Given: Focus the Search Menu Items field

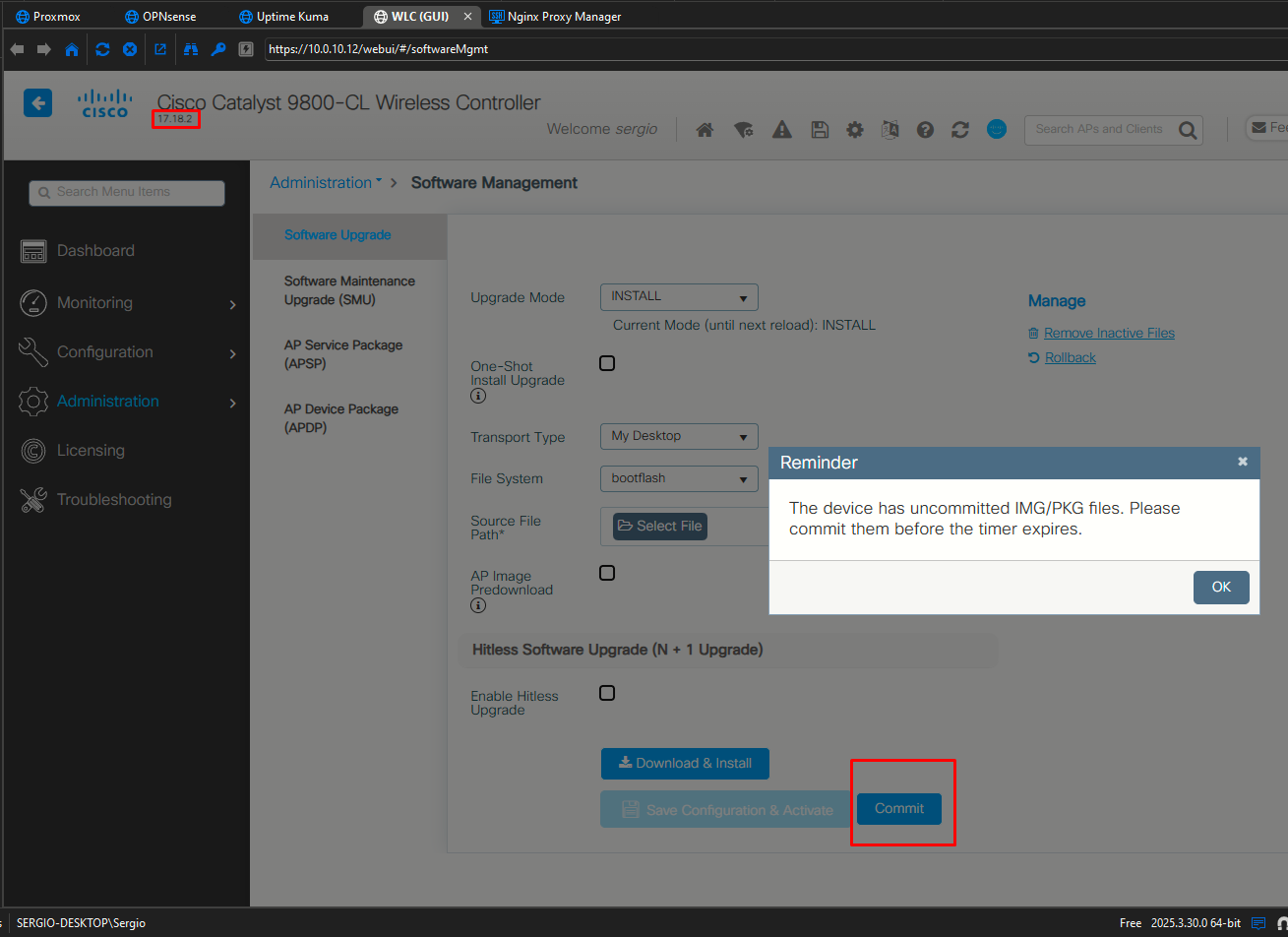Looking at the screenshot, I should (x=127, y=193).
